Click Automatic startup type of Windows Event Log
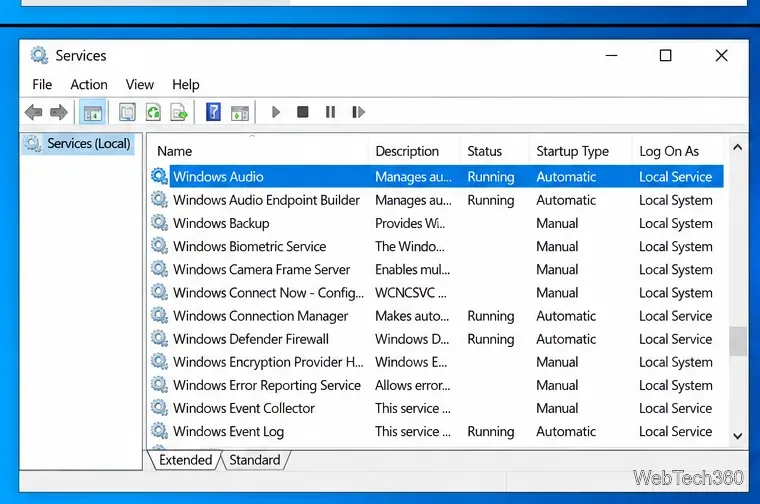This screenshot has height=504, width=760. tap(566, 431)
